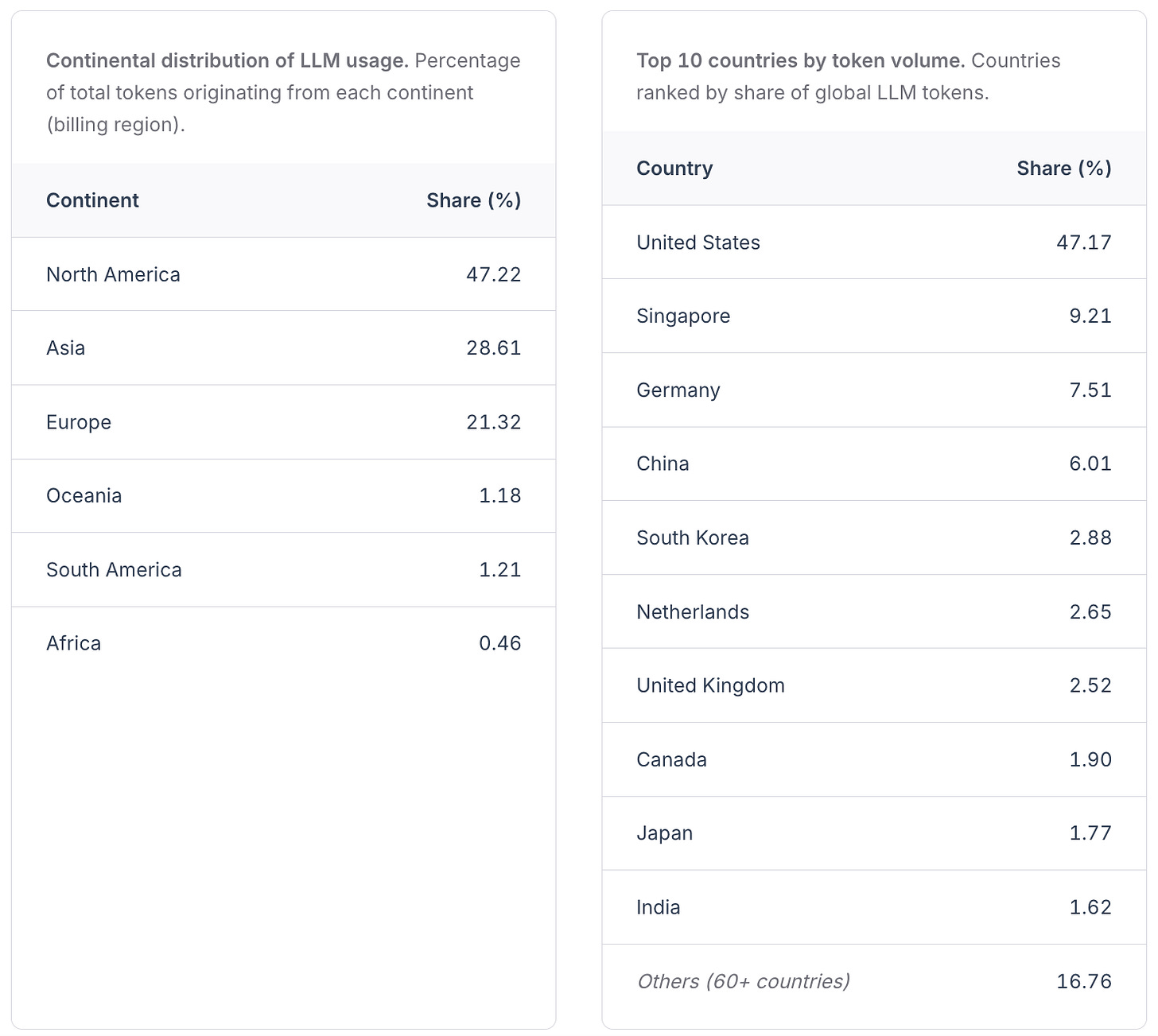Click the Country column header
This screenshot has height=1036, width=1158.
(674, 169)
